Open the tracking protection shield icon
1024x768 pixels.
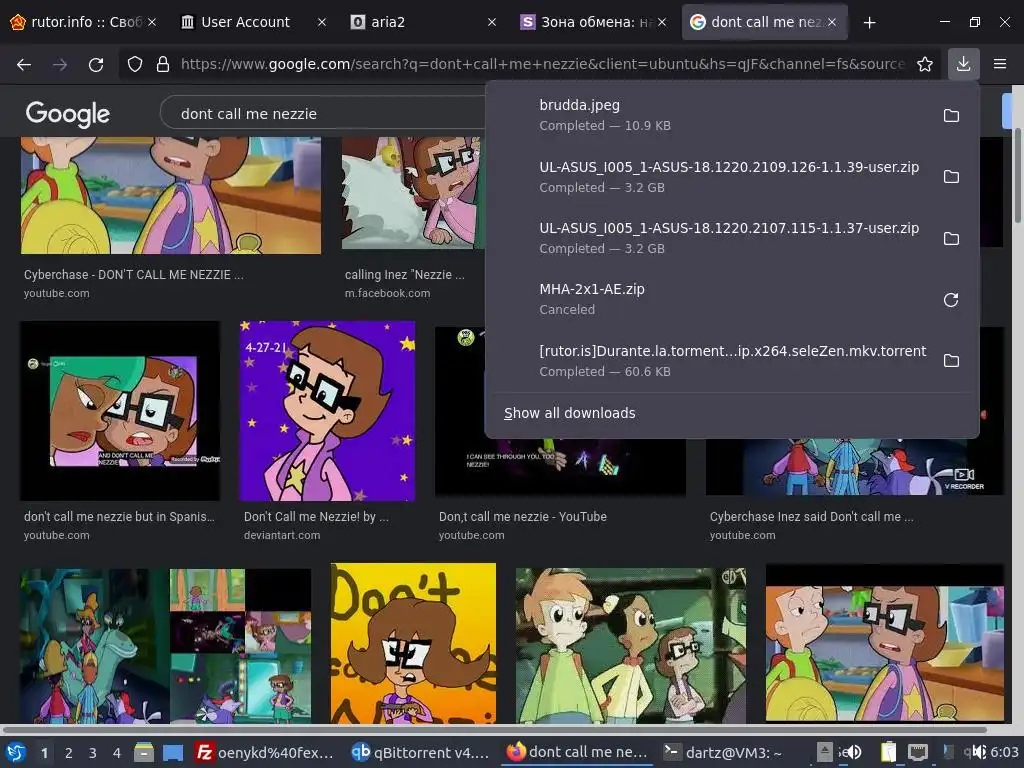point(135,64)
